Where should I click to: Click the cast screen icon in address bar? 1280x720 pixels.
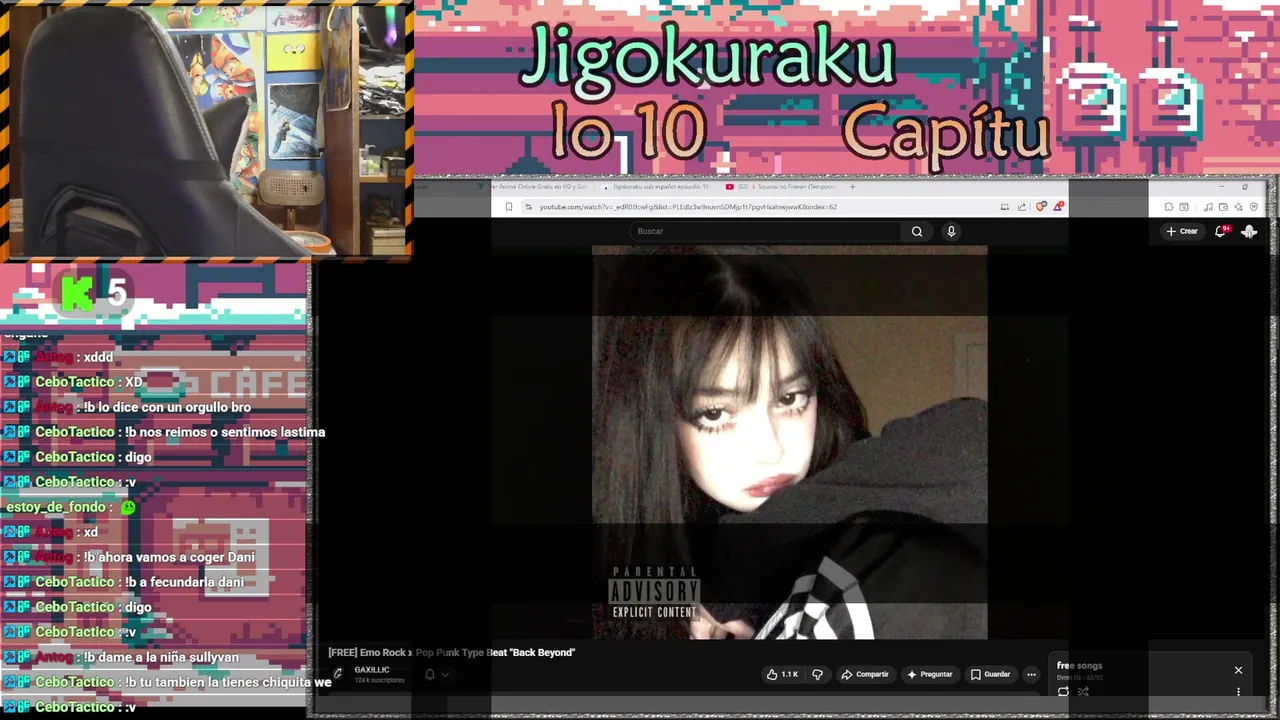[x=1005, y=207]
